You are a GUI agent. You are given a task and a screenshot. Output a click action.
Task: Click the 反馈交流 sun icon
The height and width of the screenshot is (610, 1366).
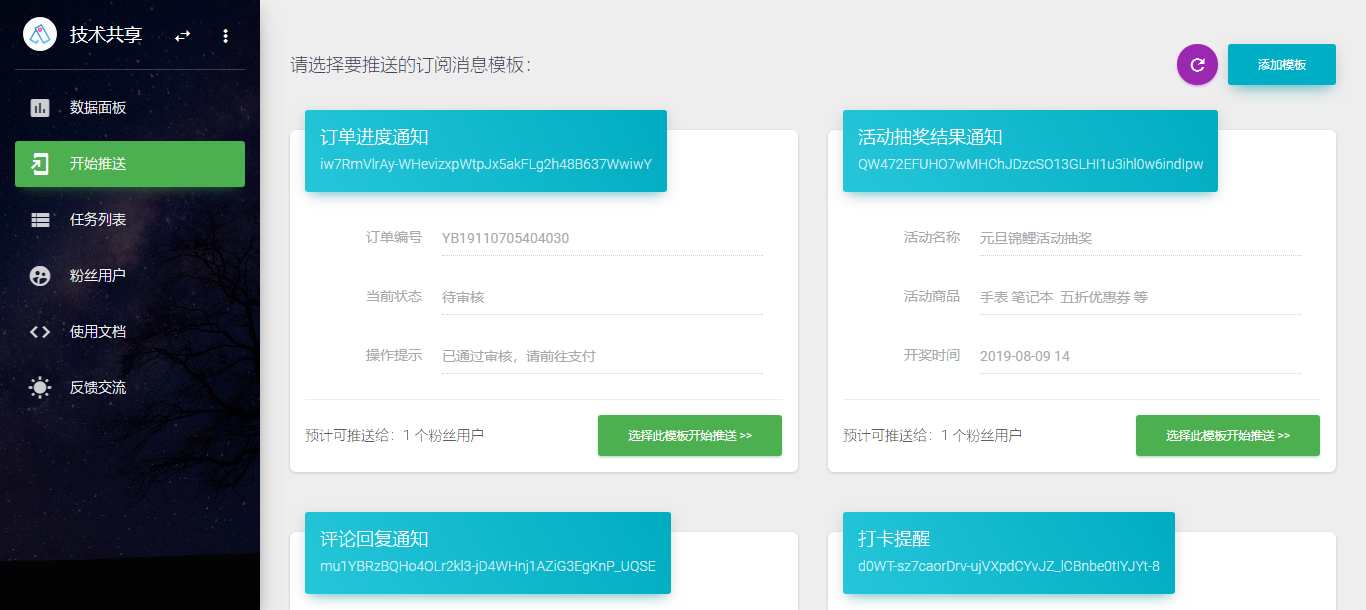(x=40, y=388)
